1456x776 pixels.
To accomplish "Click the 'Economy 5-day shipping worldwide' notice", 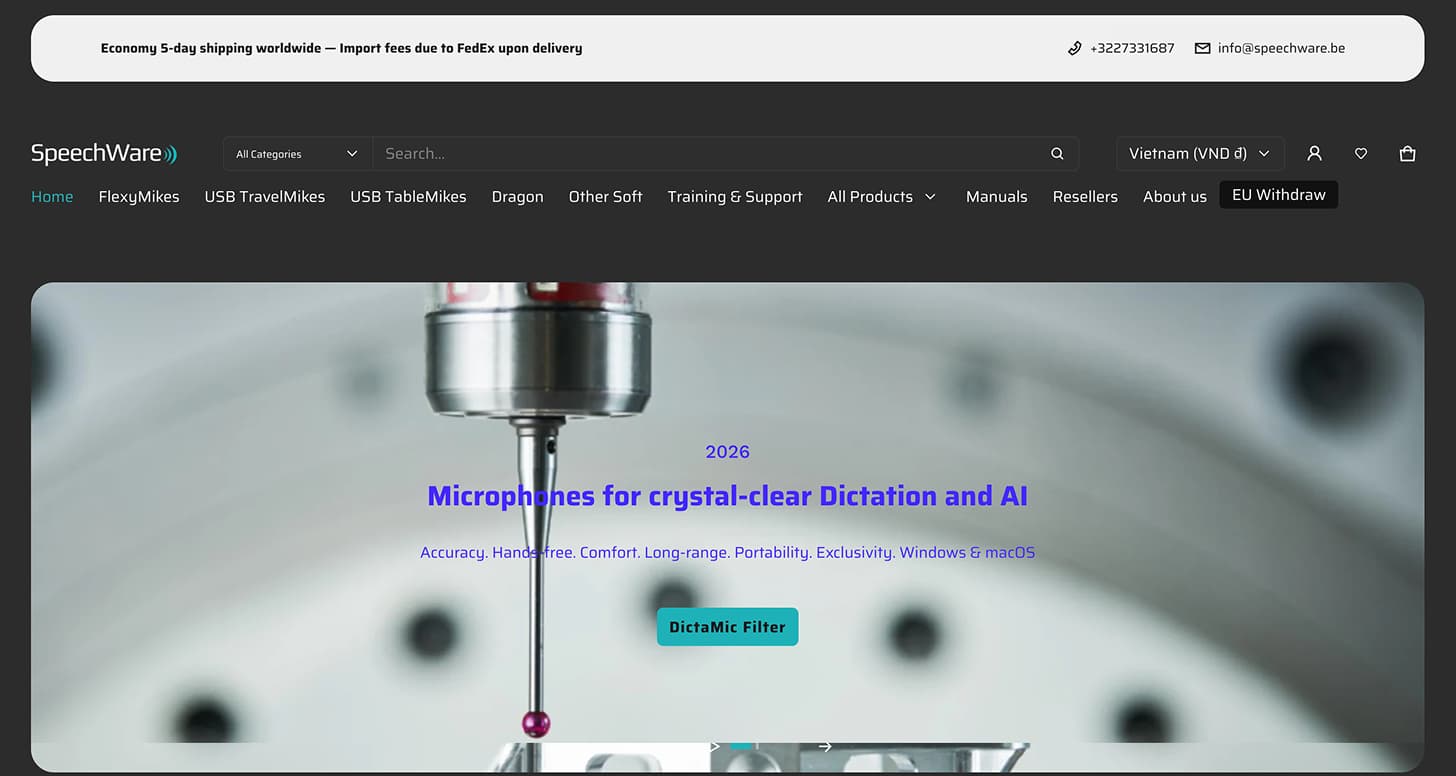I will coord(341,48).
